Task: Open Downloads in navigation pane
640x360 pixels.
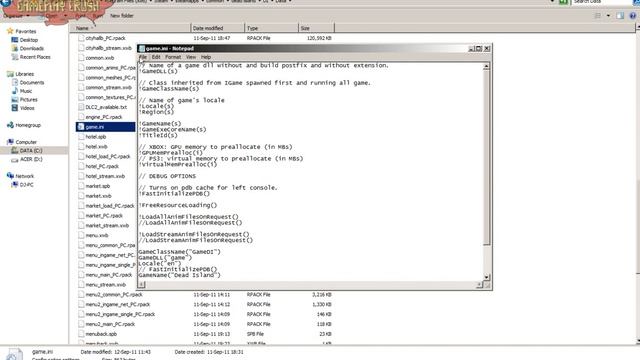Action: click(31, 49)
